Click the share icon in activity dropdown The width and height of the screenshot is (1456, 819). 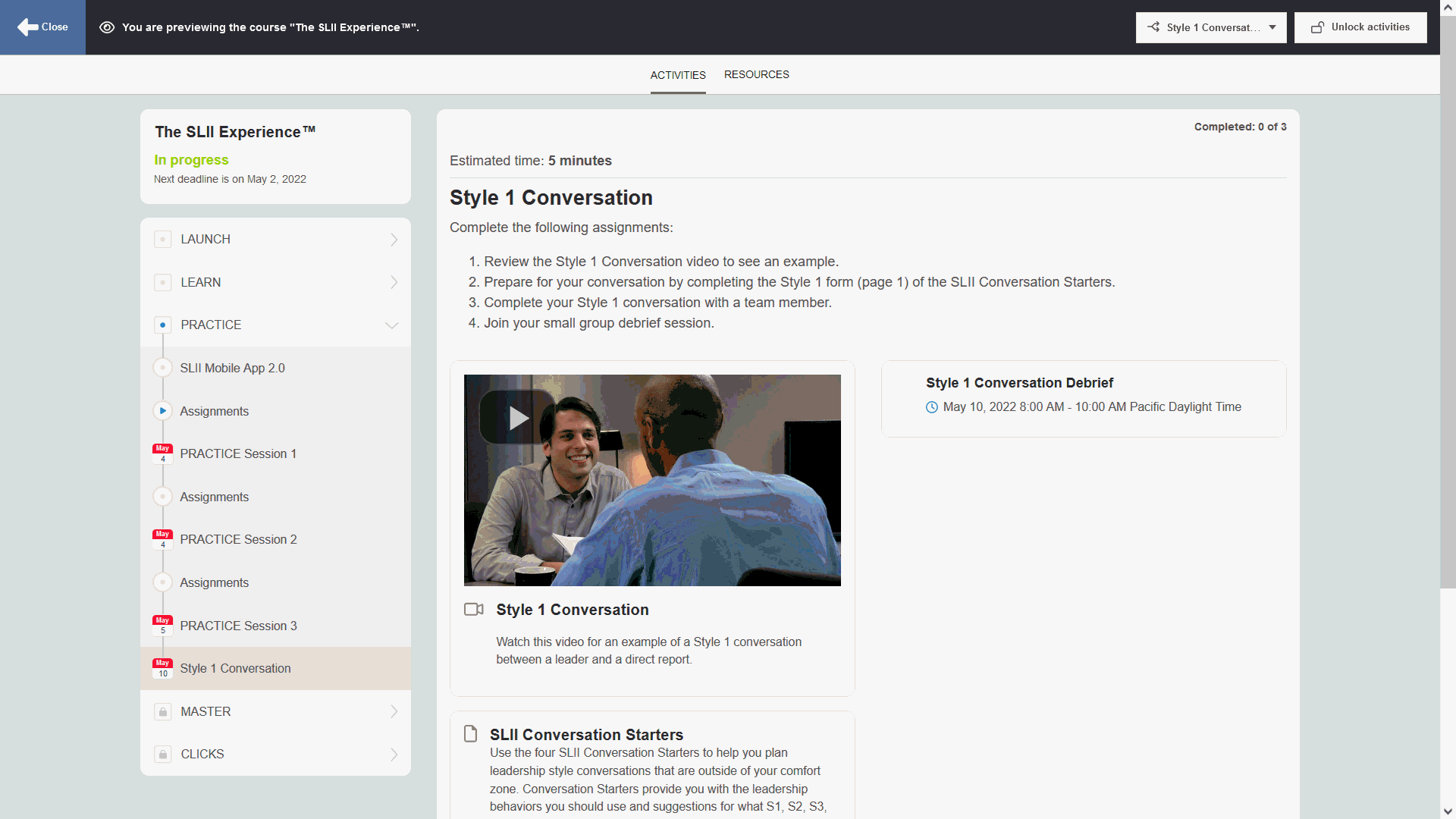pyautogui.click(x=1153, y=27)
